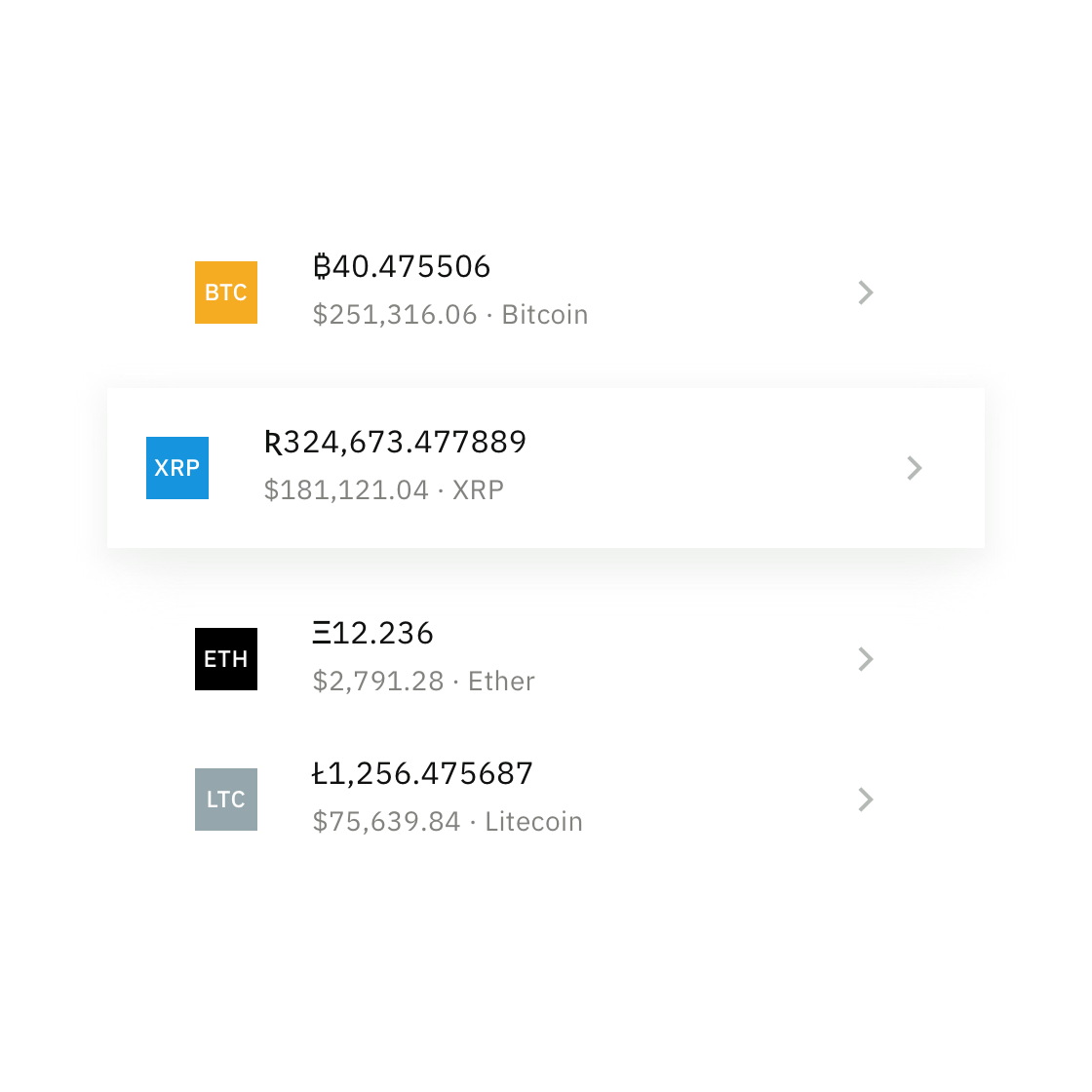Expand the XRP row chevron arrow
This screenshot has height=1092, width=1092.
point(915,468)
